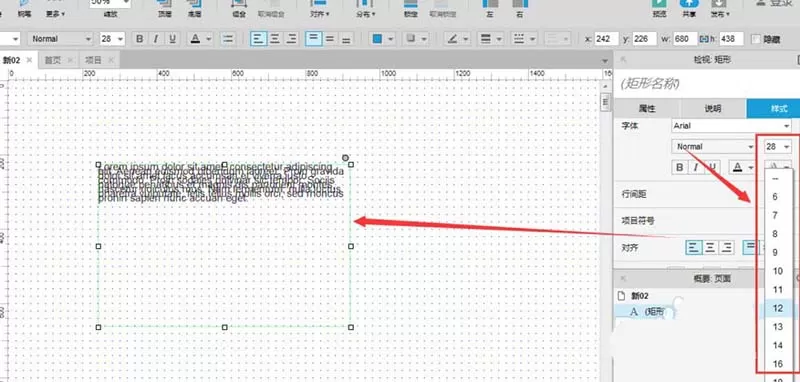Close the 首页 tab

click(x=70, y=60)
